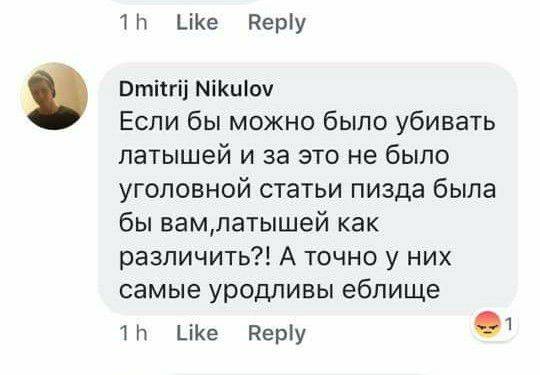Click the word 'Если' starting the comment
Image resolution: width=540 pixels, height=375 pixels.
coord(148,121)
